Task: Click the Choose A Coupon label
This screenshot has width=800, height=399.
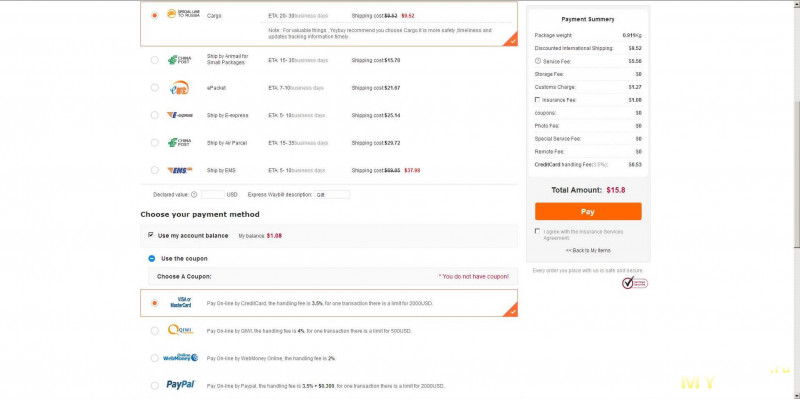Action: point(184,277)
